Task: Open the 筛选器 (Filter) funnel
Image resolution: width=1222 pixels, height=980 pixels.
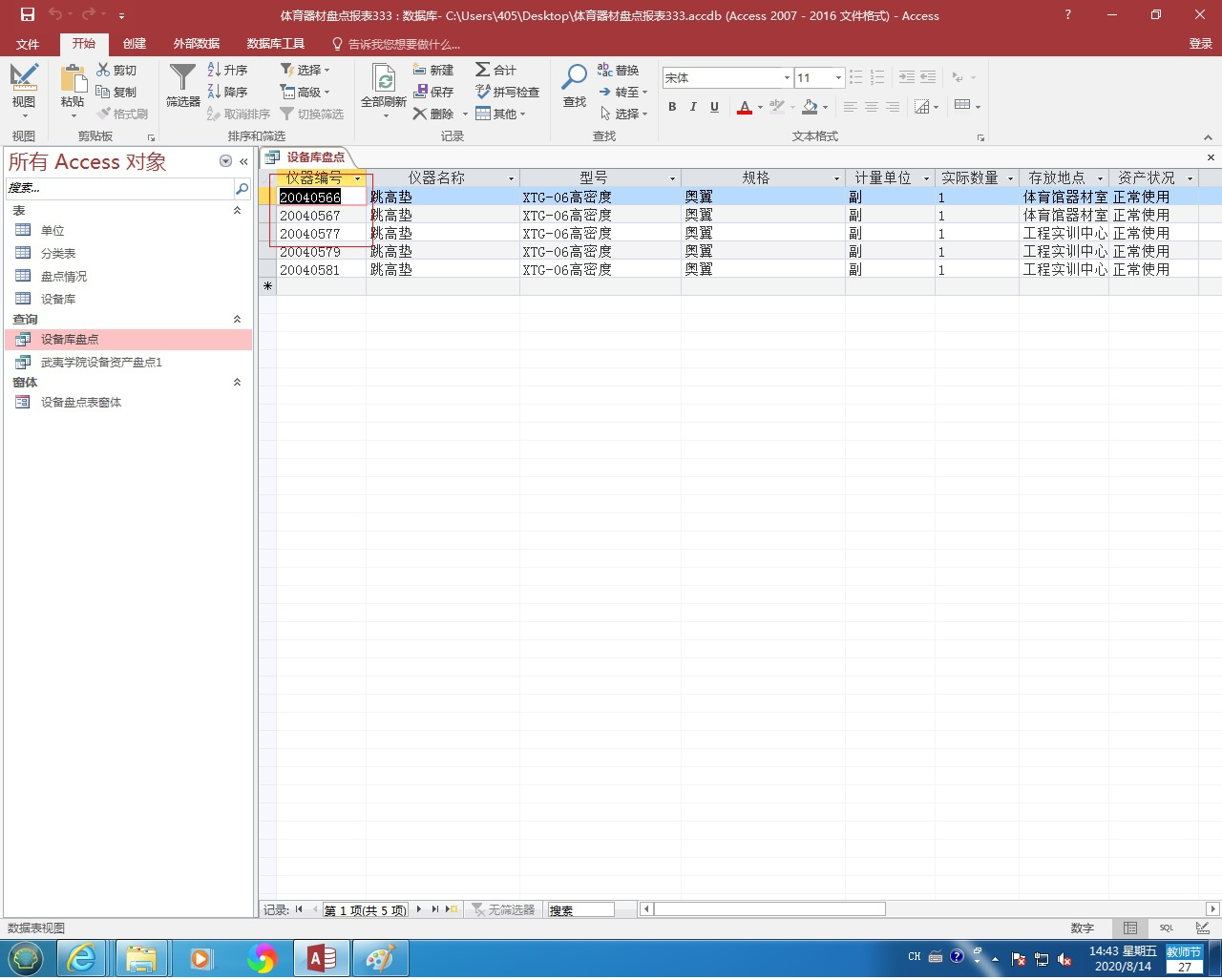Action: coord(182,85)
